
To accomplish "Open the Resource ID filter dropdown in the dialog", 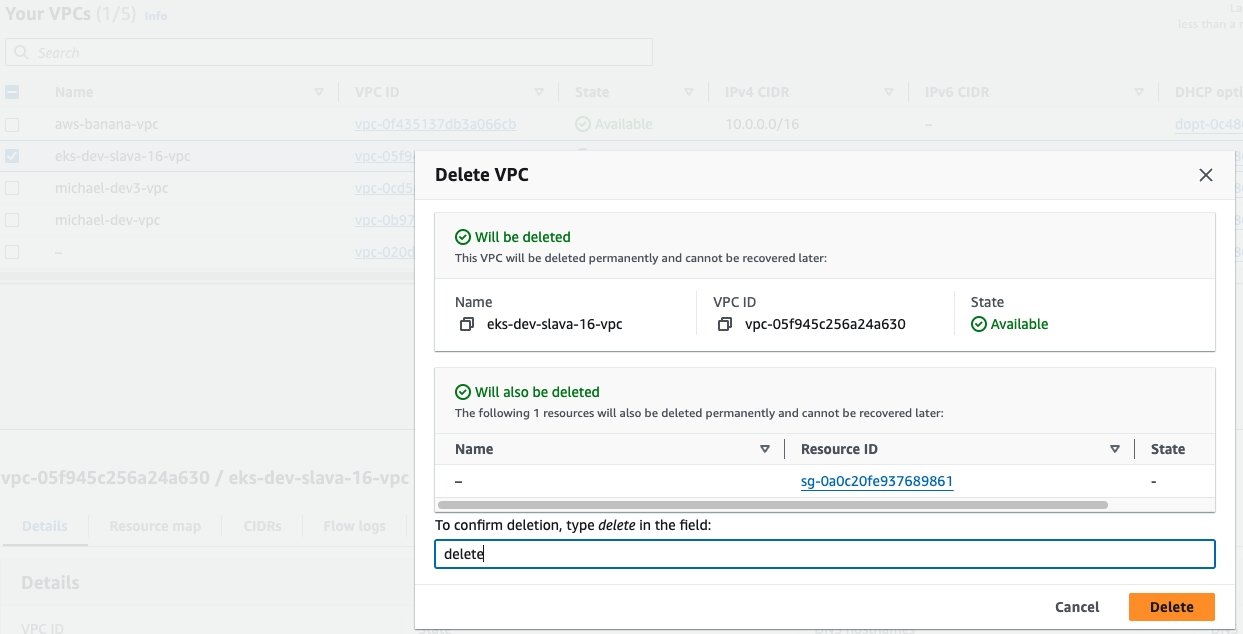I will pyautogui.click(x=1114, y=449).
